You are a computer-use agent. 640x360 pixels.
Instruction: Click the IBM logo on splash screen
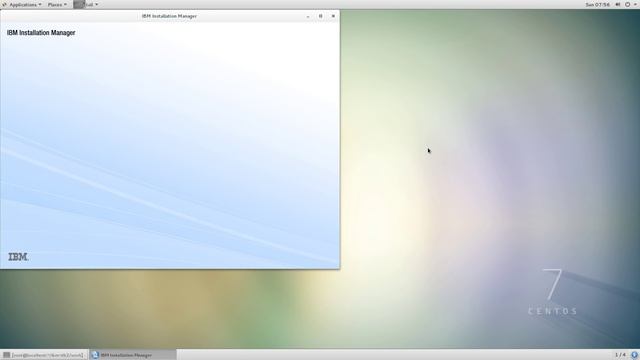(18, 257)
